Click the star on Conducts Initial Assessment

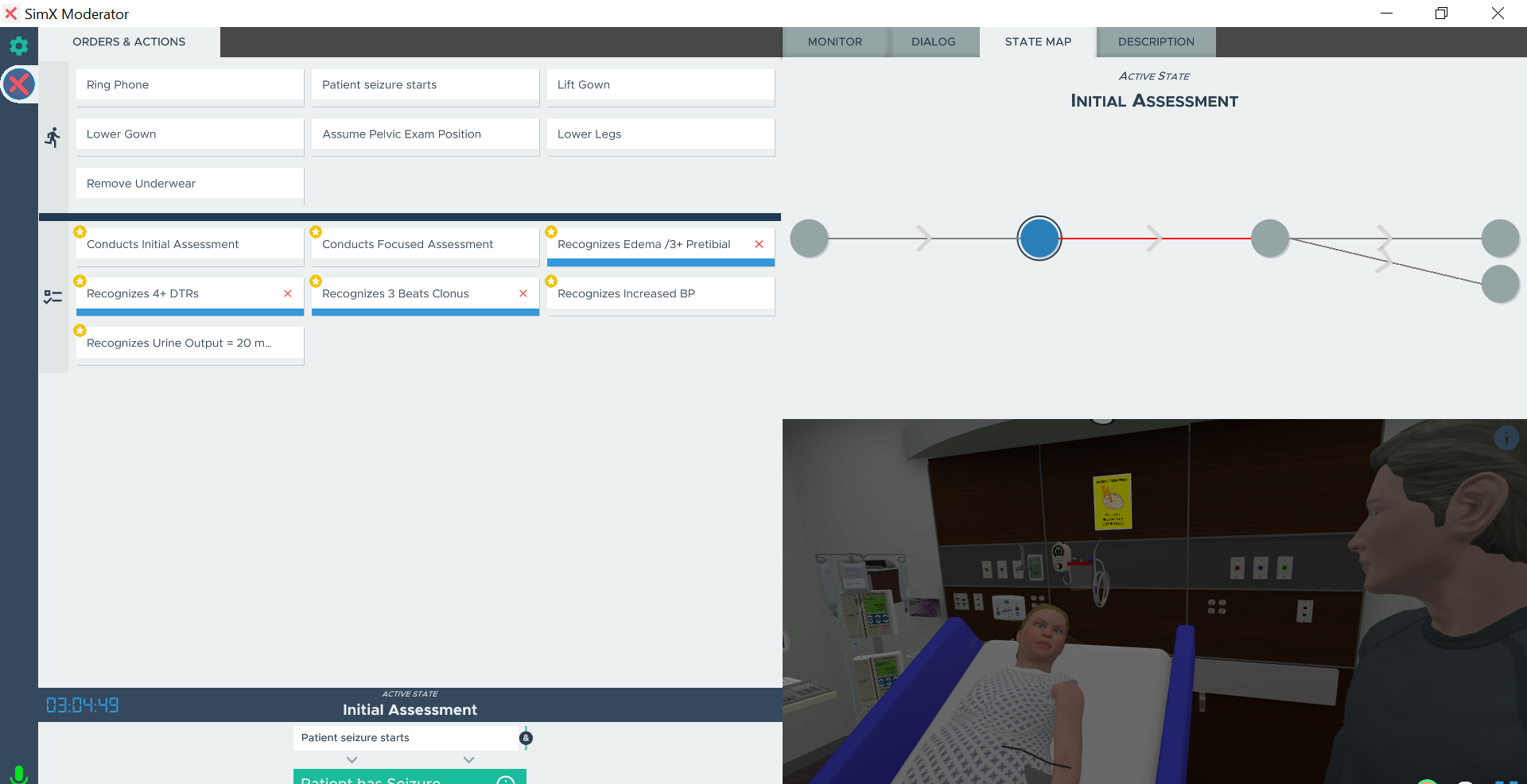coord(80,232)
